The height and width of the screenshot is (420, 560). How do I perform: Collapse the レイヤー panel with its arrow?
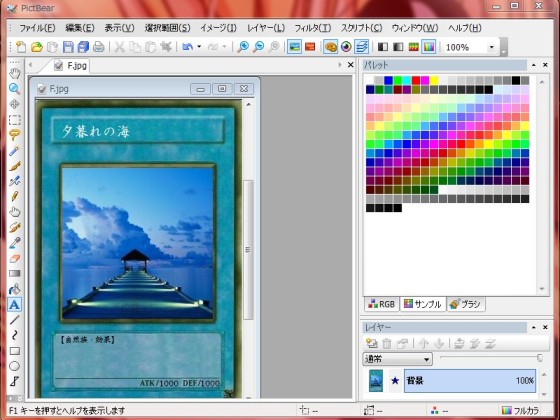pos(534,327)
